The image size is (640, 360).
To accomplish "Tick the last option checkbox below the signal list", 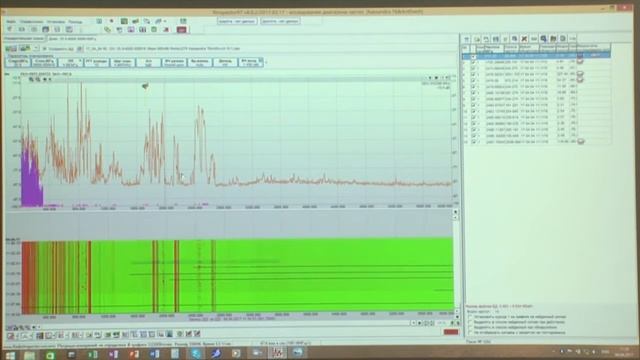I will (x=470, y=333).
